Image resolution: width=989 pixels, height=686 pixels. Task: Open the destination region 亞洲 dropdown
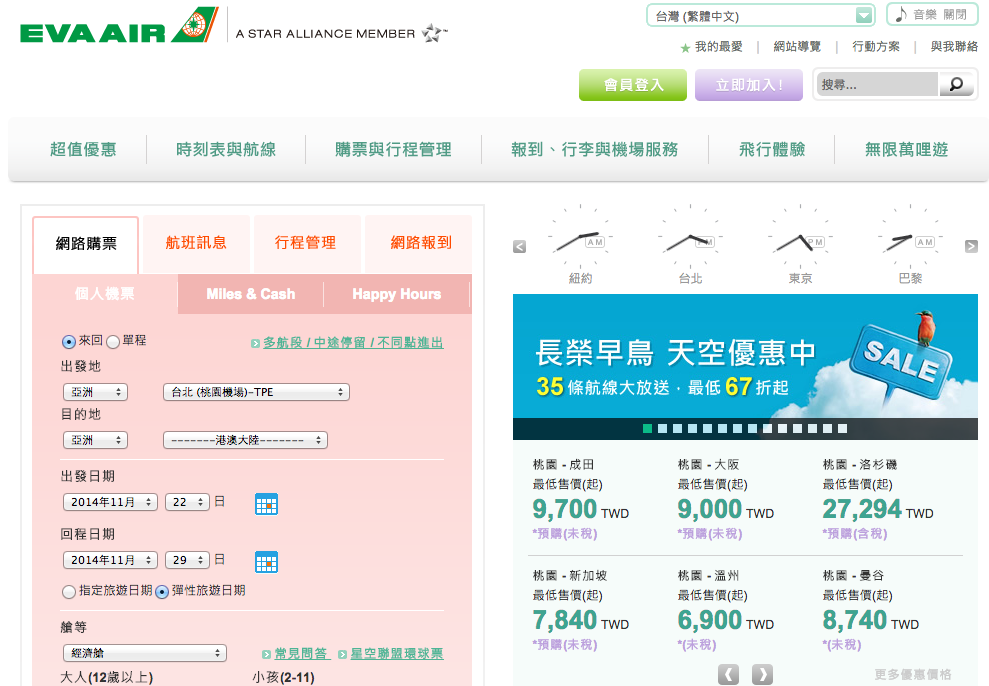pos(95,440)
